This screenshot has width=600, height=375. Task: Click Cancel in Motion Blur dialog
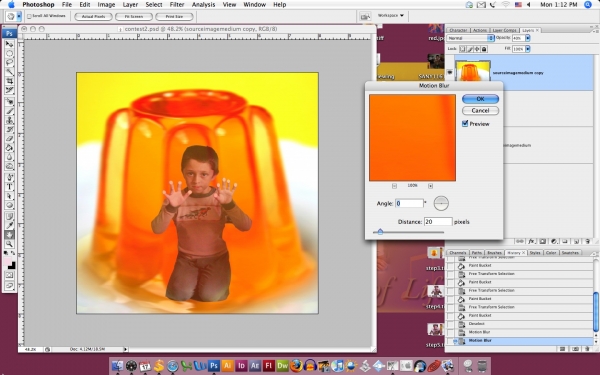pyautogui.click(x=480, y=111)
